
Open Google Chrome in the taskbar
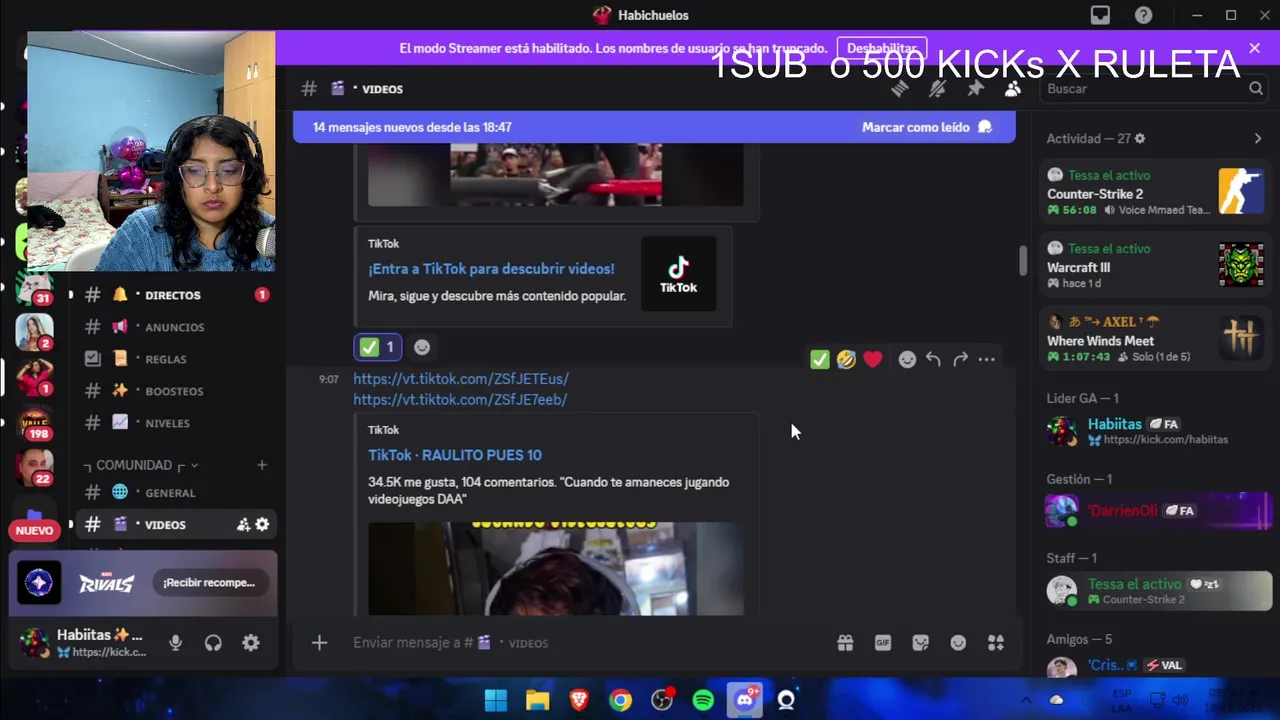(x=620, y=700)
